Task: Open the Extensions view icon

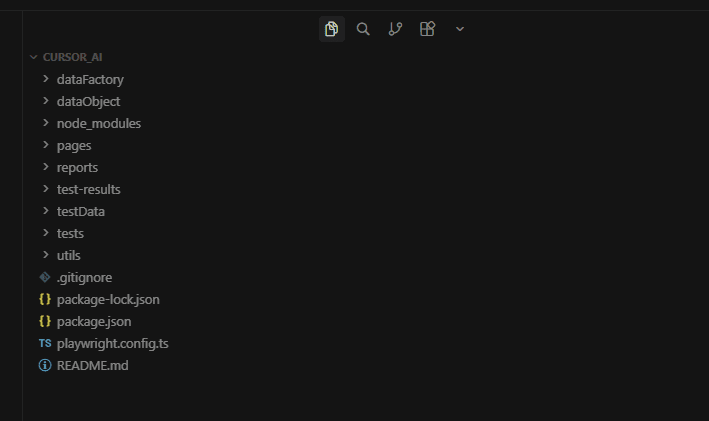Action: 427,29
